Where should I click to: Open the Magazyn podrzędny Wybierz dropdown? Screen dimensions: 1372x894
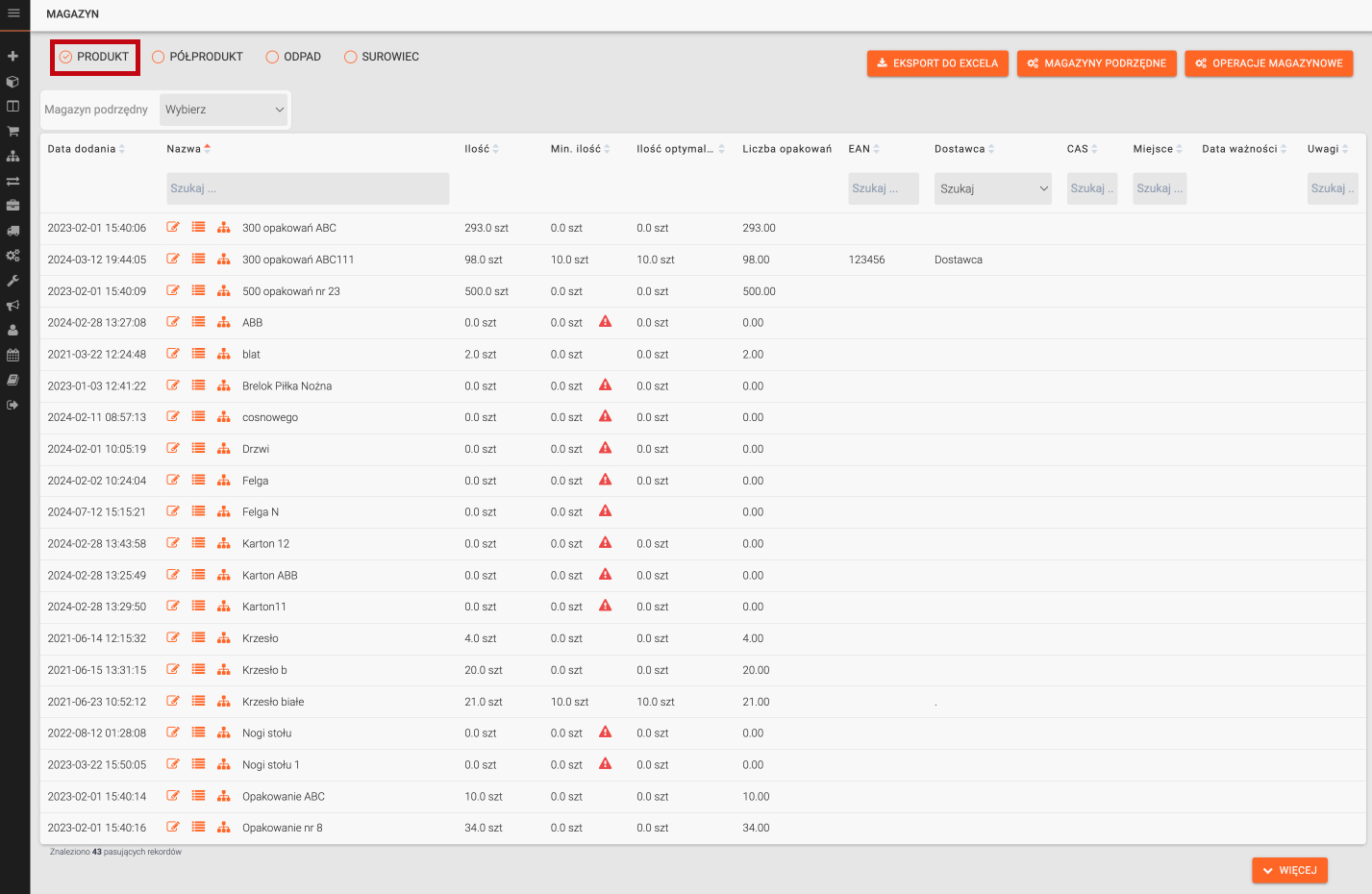223,110
